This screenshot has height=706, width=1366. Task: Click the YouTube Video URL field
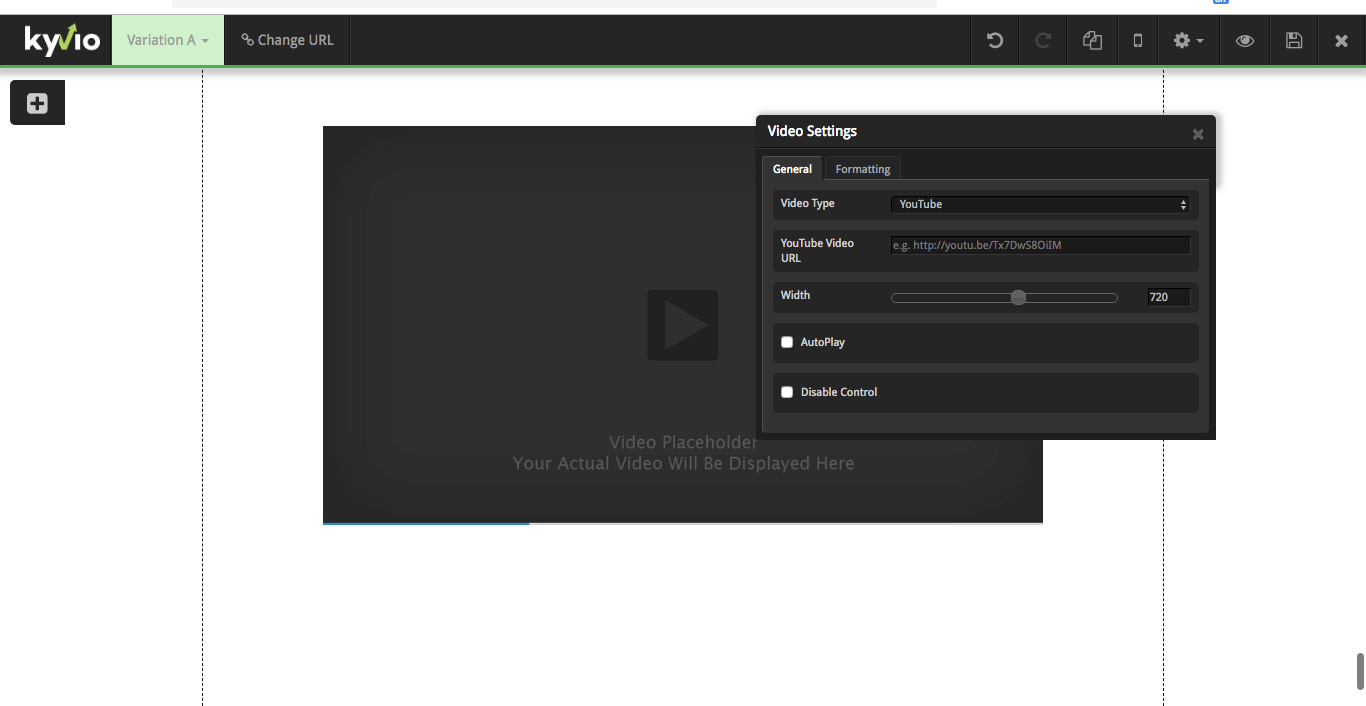pos(1040,245)
